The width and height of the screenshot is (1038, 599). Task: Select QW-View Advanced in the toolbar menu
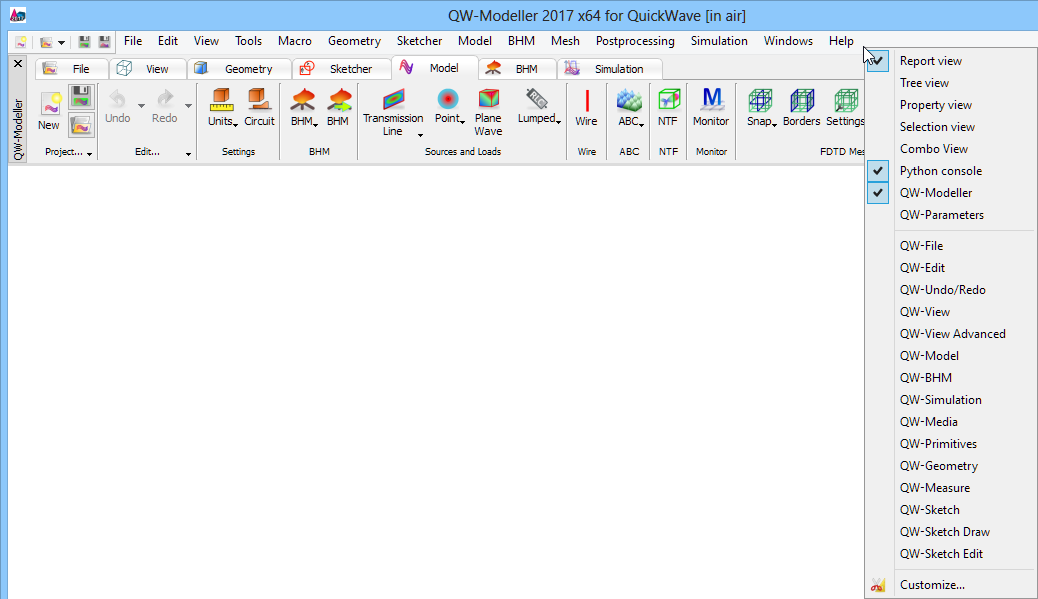point(951,334)
